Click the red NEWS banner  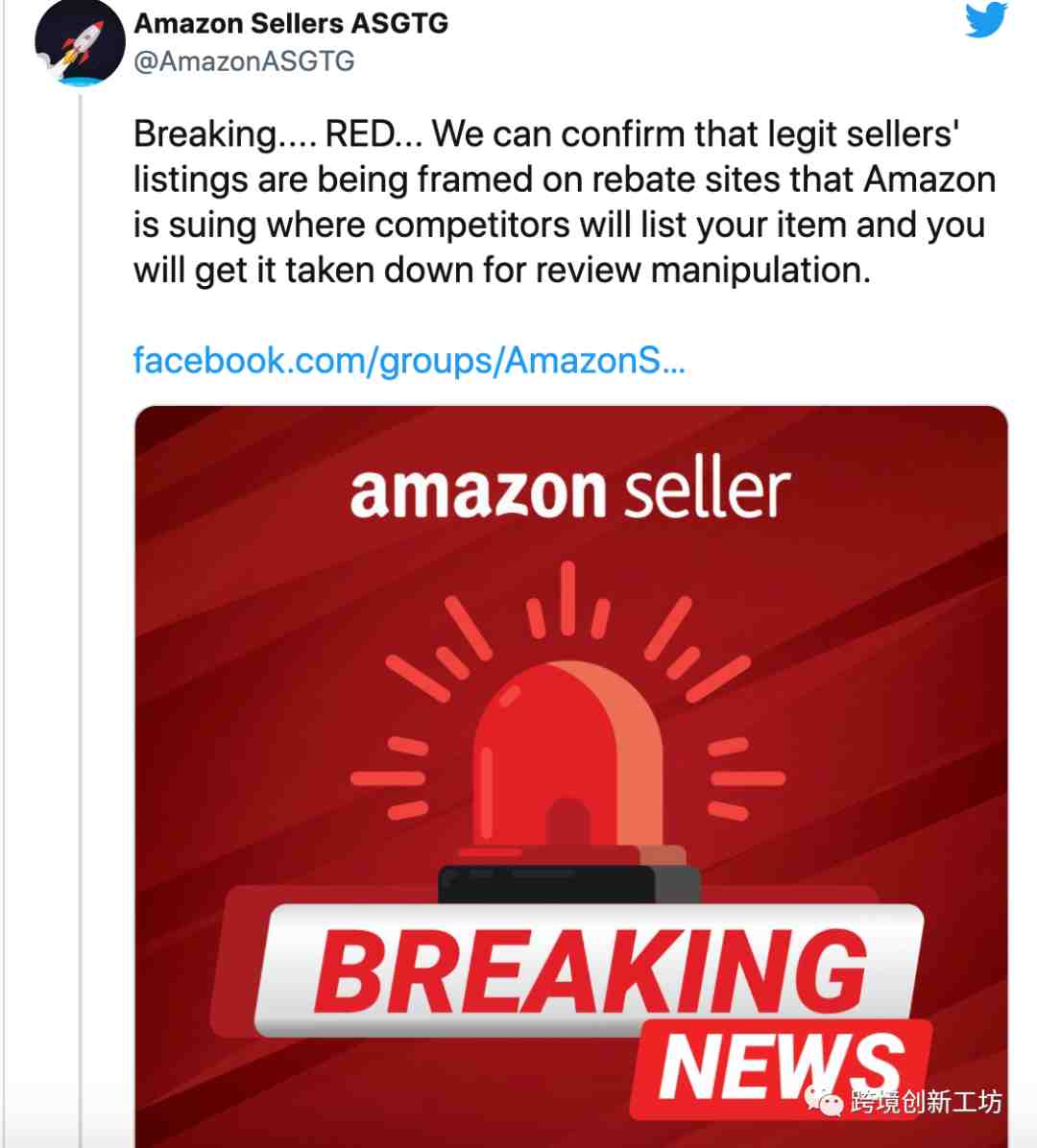pos(781,1068)
